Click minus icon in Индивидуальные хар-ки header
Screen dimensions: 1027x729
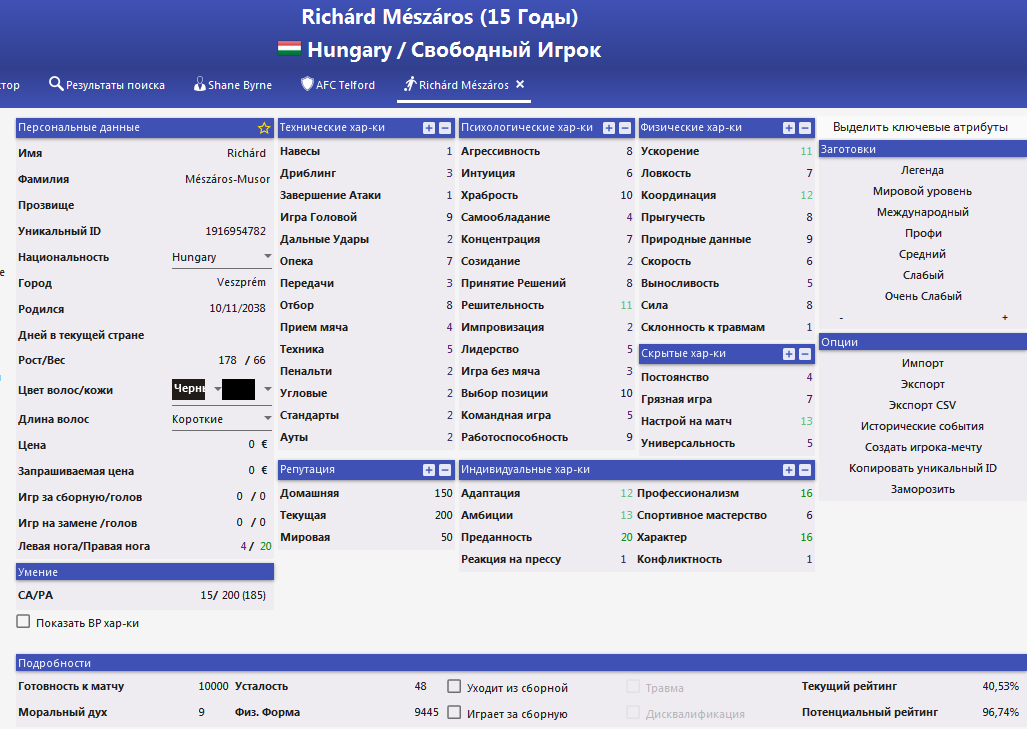point(805,470)
